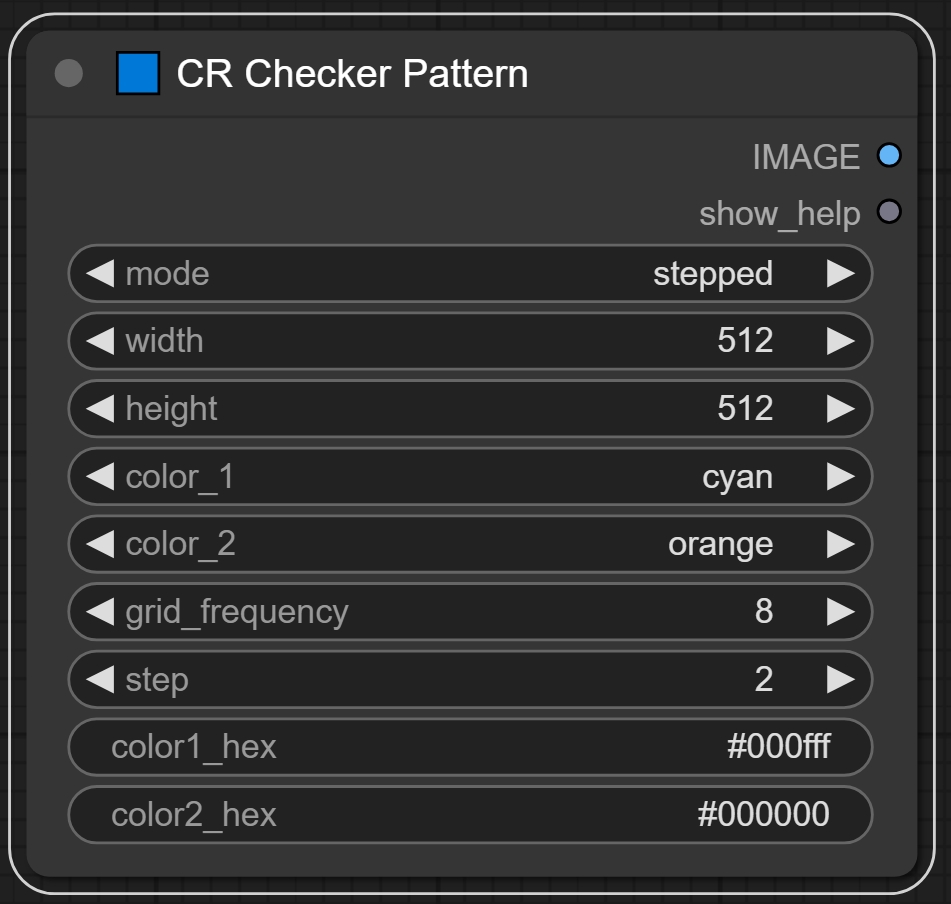Switch mode to previous option with left arrow

click(100, 274)
